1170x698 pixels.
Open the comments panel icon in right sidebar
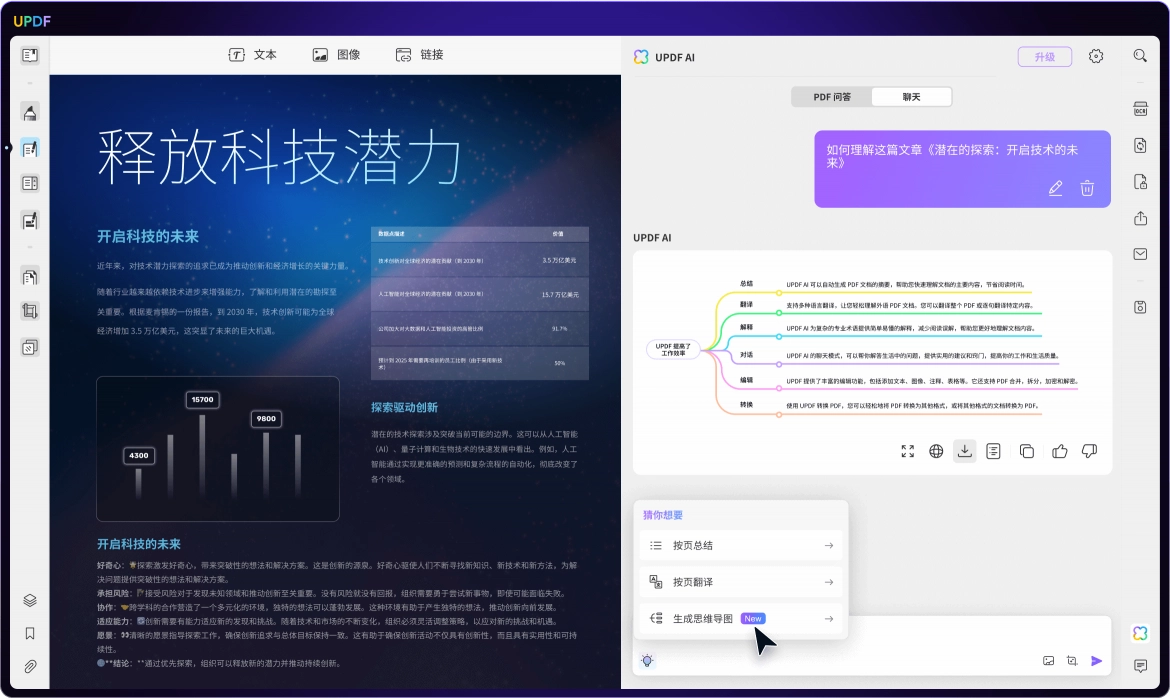click(x=1140, y=666)
